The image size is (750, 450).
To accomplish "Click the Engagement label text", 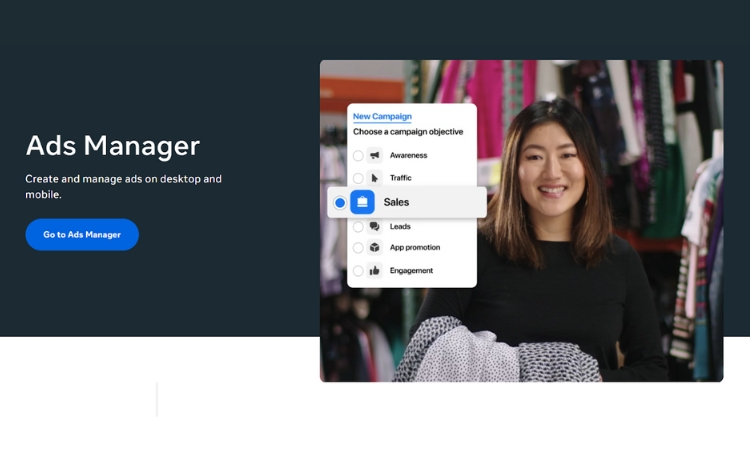I will [x=411, y=270].
